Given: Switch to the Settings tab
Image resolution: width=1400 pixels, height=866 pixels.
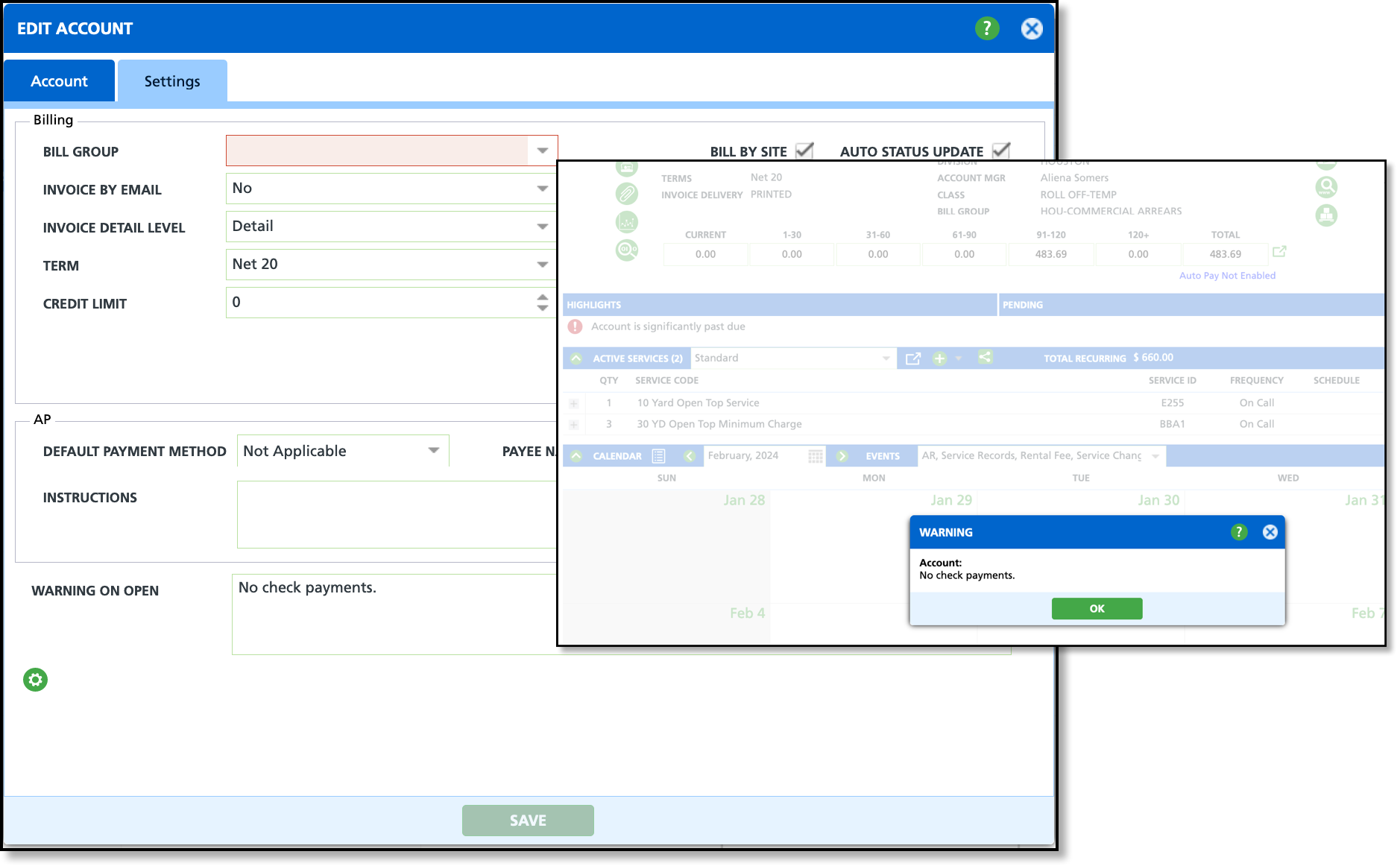Looking at the screenshot, I should point(172,80).
